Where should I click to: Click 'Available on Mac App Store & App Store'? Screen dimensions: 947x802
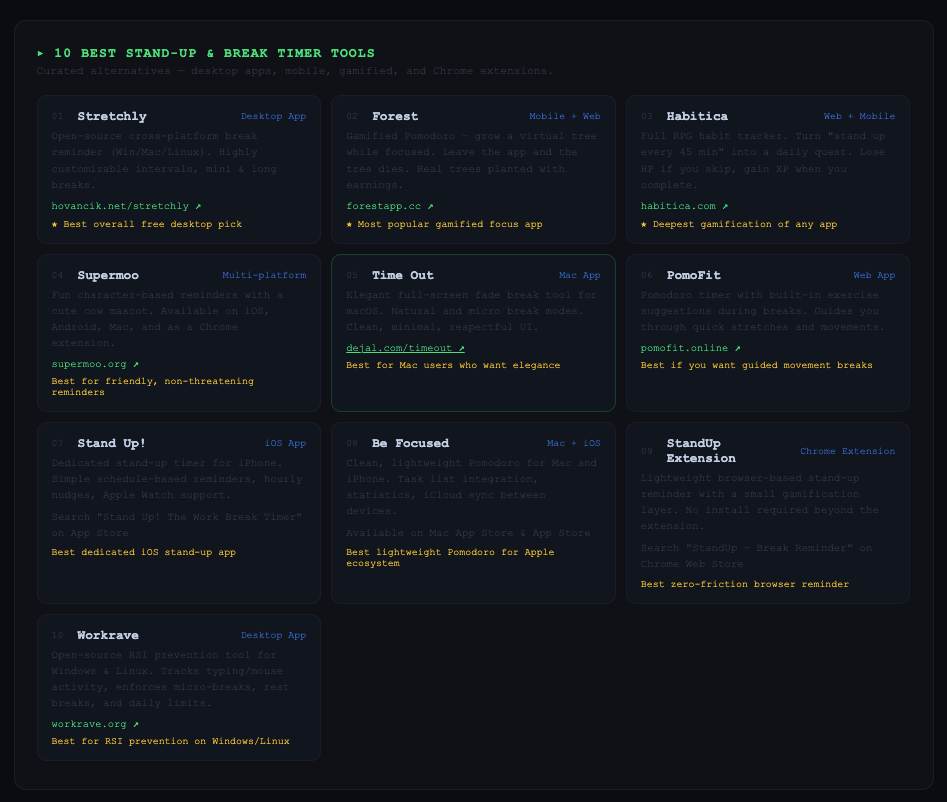pyautogui.click(x=468, y=533)
